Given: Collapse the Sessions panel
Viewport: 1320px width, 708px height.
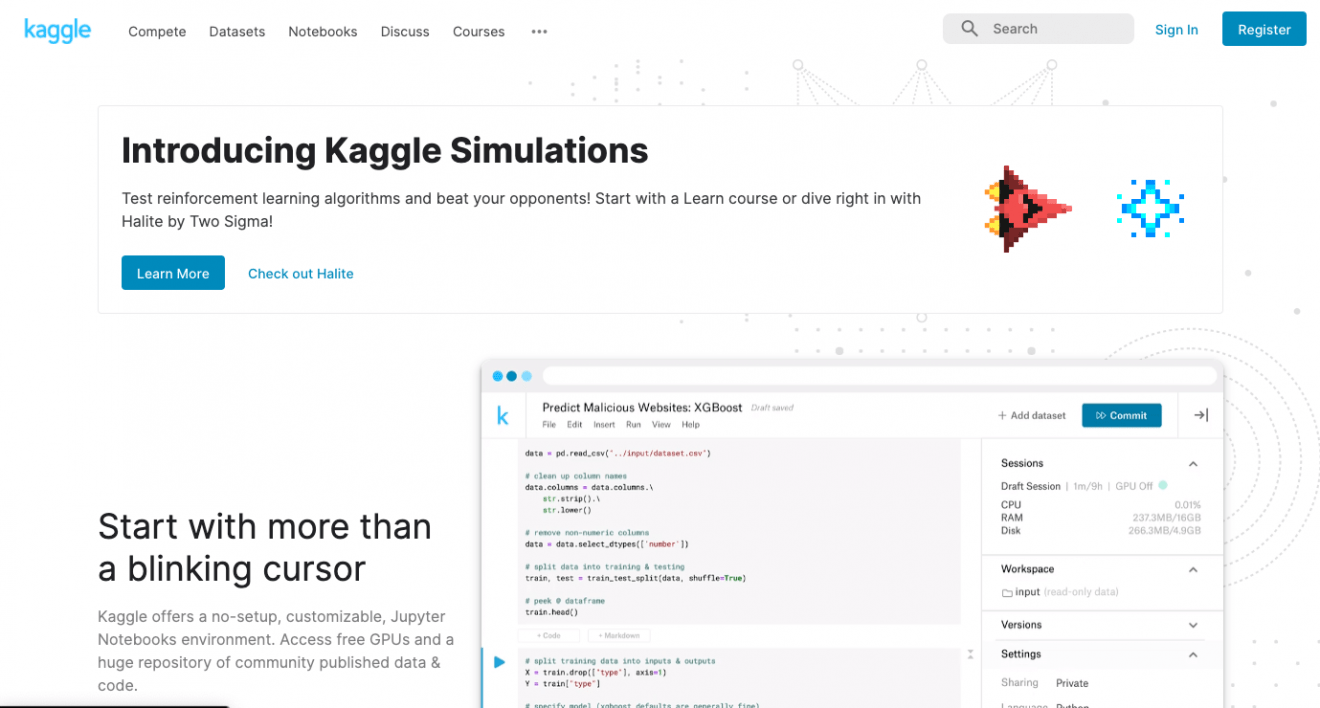Looking at the screenshot, I should tap(1193, 464).
